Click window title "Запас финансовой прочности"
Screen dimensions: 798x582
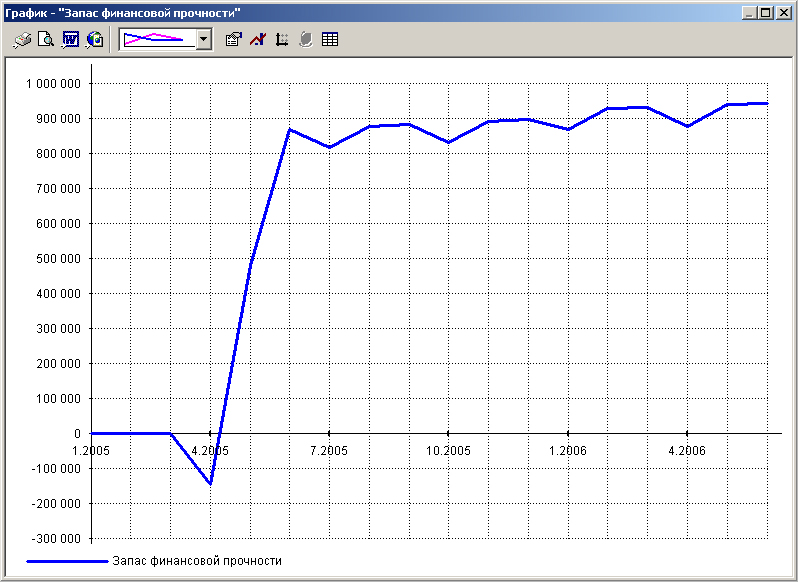(x=149, y=13)
